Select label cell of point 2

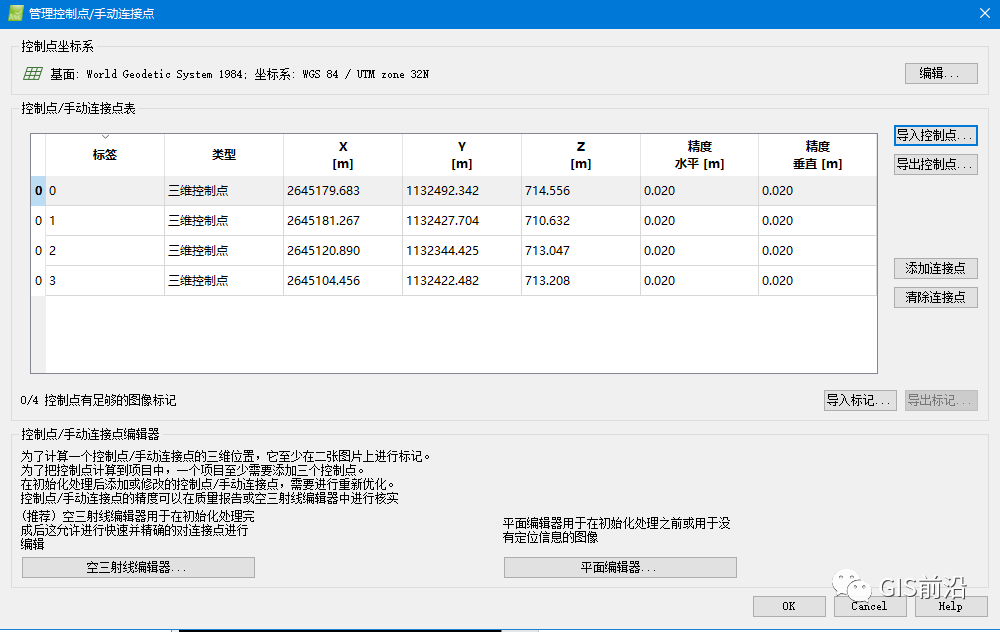[105, 251]
